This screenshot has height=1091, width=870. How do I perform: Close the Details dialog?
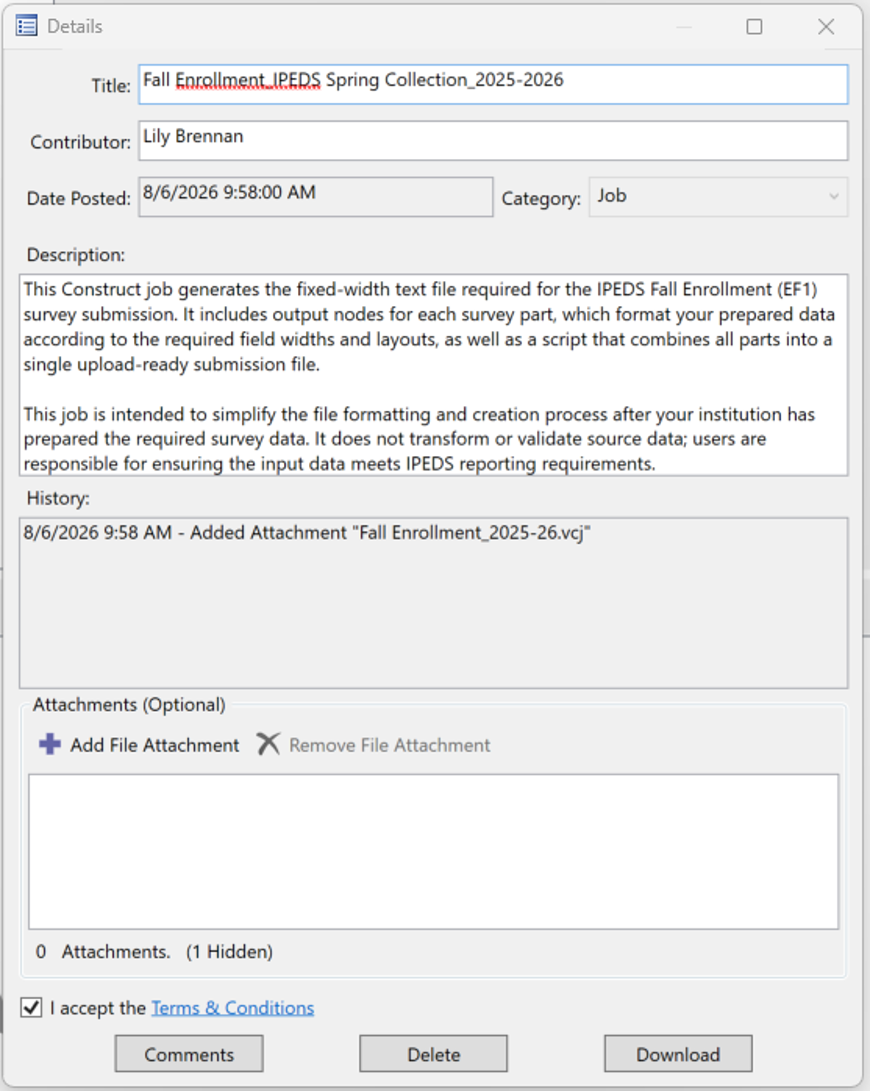coord(826,26)
